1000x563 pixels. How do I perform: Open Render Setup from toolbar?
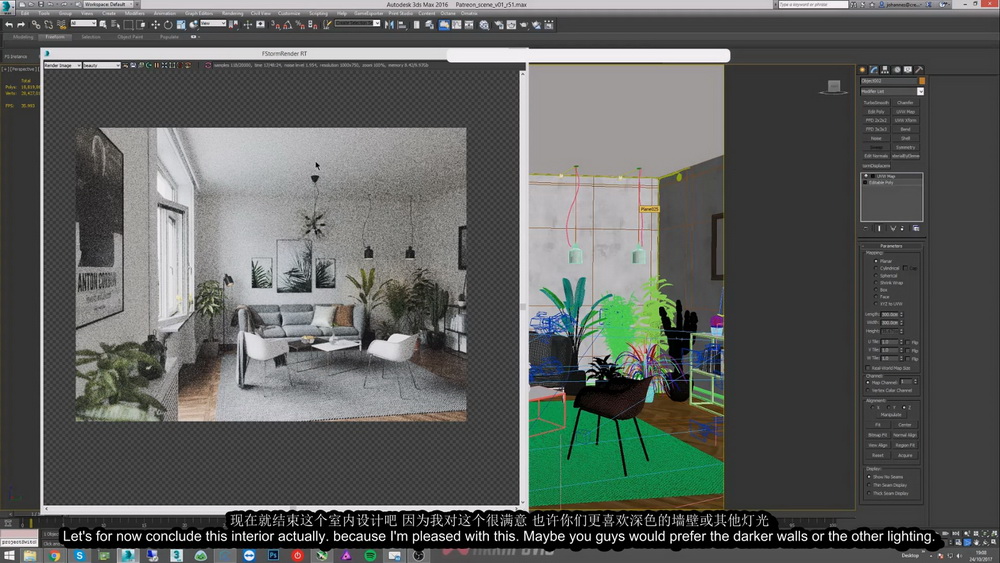point(498,25)
